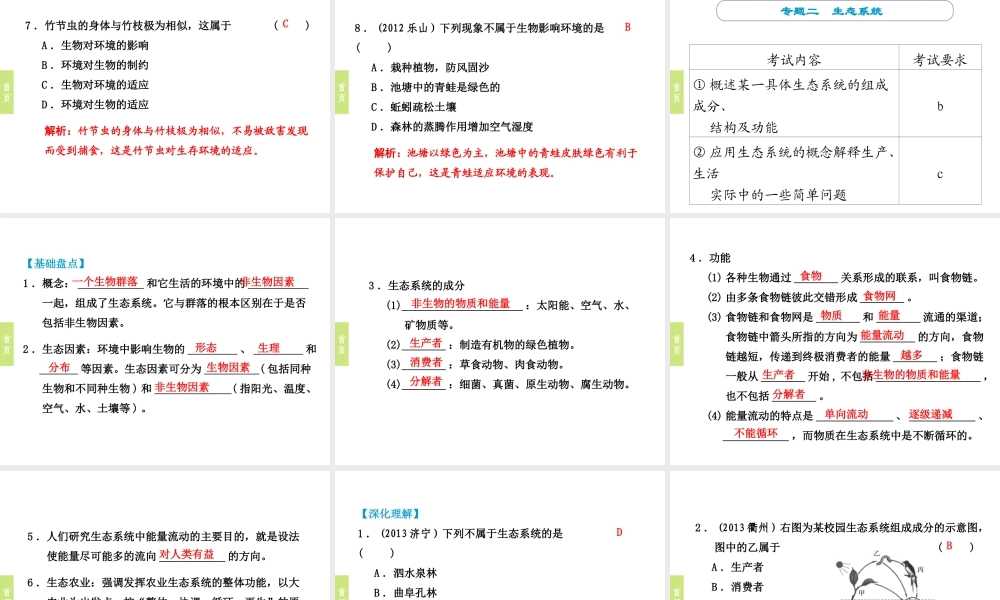Viewport: 1000px width, 600px height.
Task: Select option A 生产者 in the 衢州 question
Action: coord(737,567)
